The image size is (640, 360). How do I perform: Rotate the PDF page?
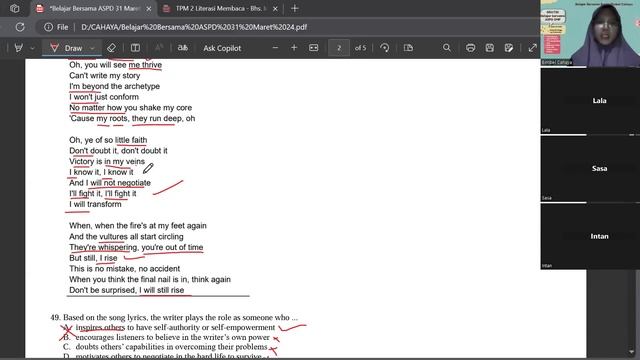384,48
